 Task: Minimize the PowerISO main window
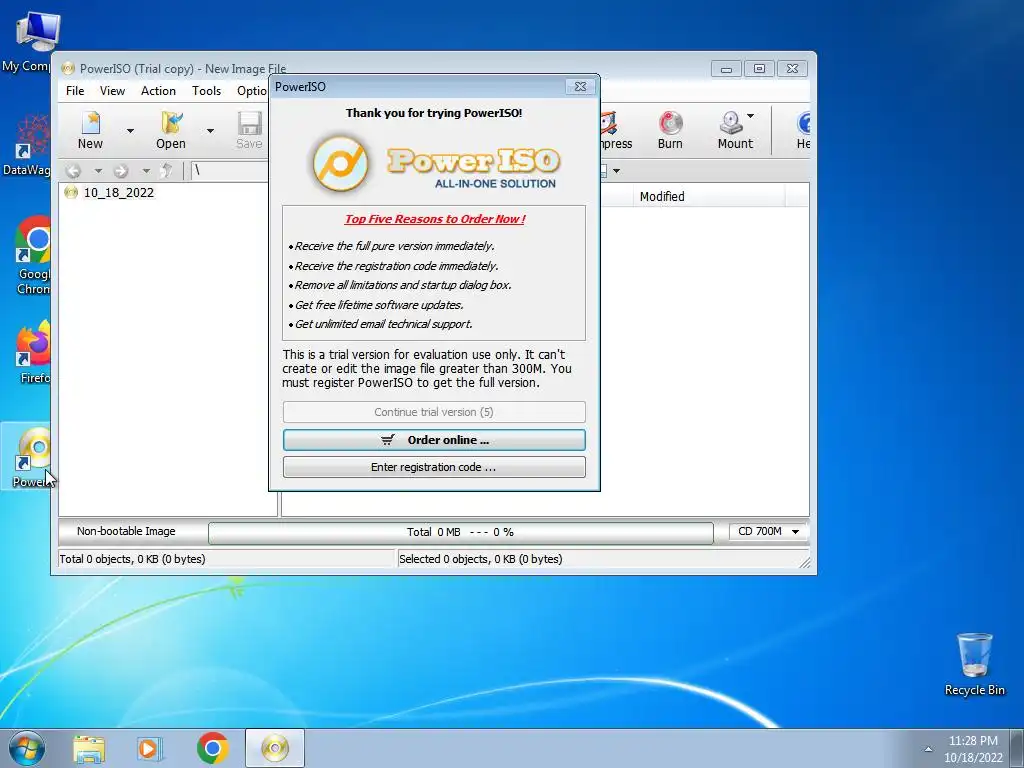tap(726, 69)
